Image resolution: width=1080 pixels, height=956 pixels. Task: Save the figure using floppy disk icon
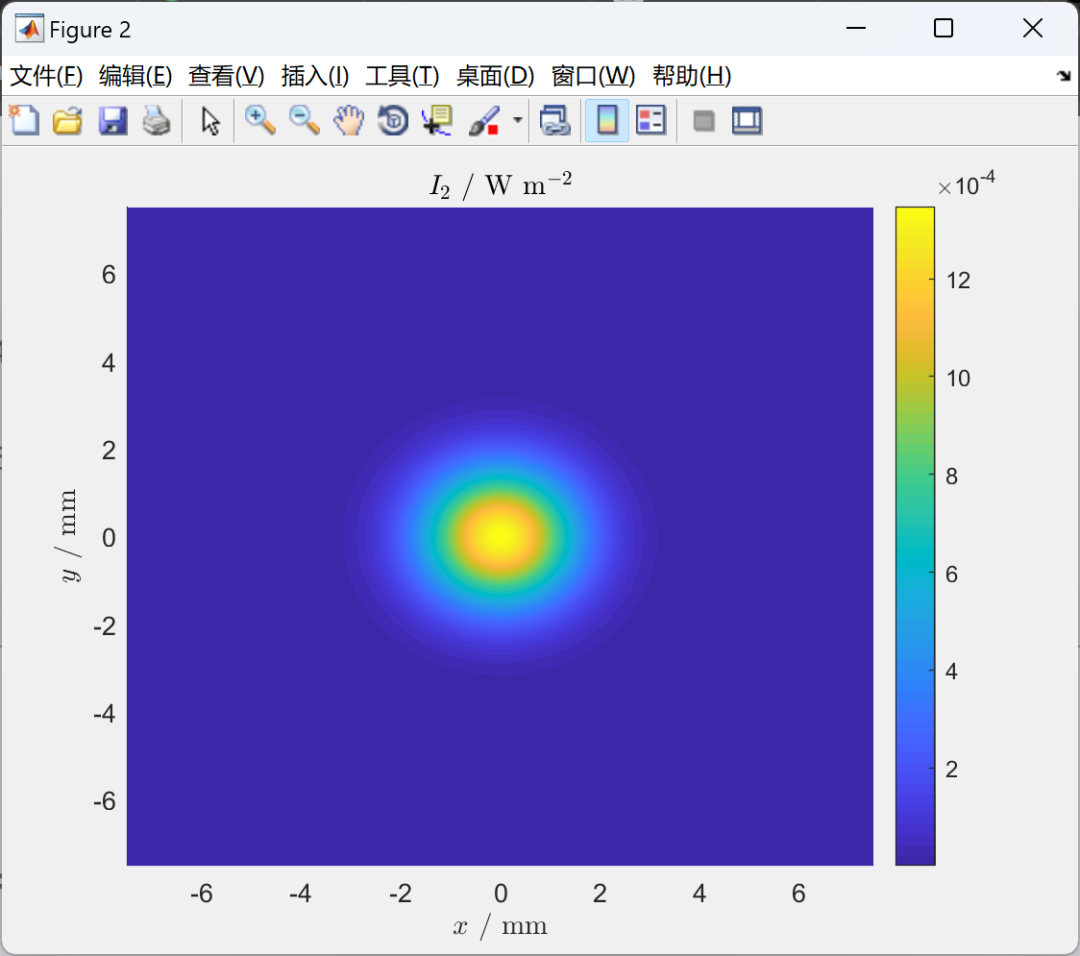click(112, 121)
